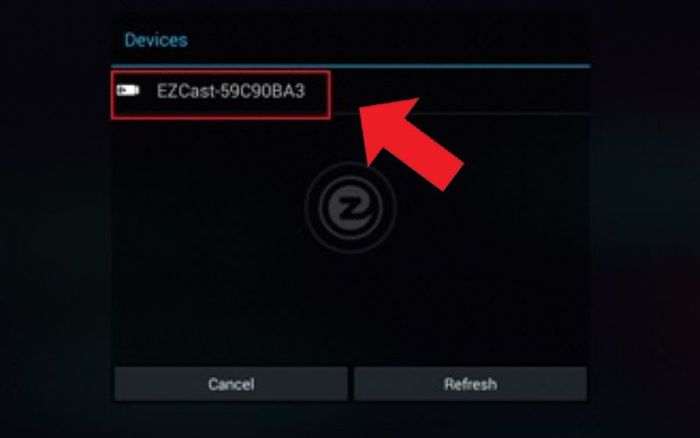Viewport: 700px width, 438px height.
Task: Click the tip of the red arrow
Action: (x=362, y=109)
